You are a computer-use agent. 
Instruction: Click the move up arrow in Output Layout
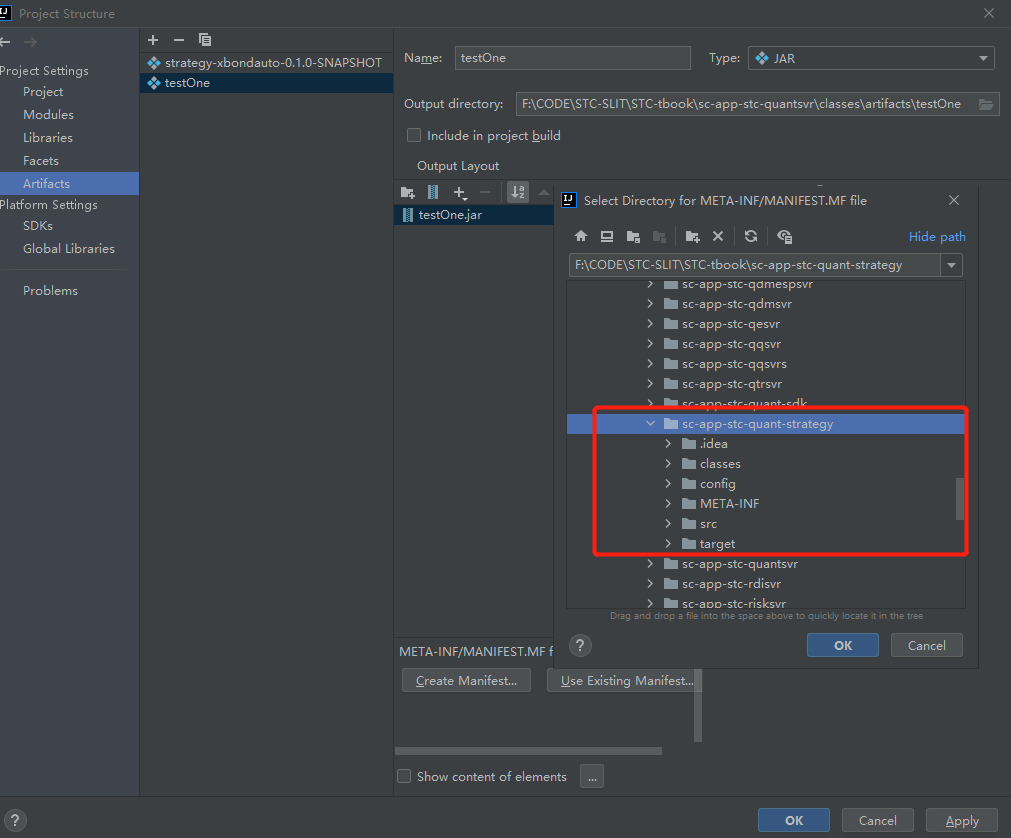[544, 192]
